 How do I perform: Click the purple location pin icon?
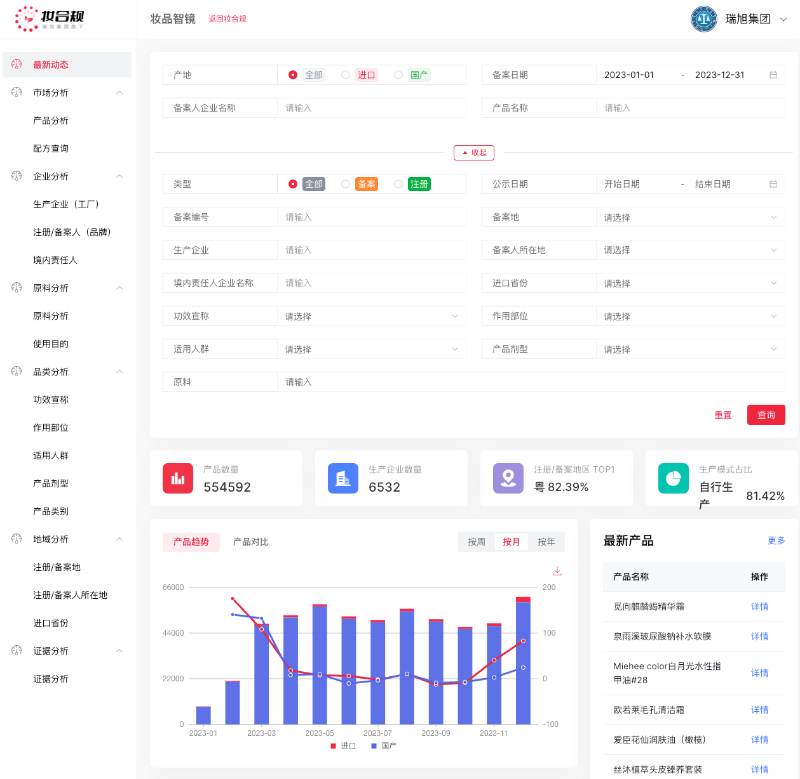click(508, 478)
